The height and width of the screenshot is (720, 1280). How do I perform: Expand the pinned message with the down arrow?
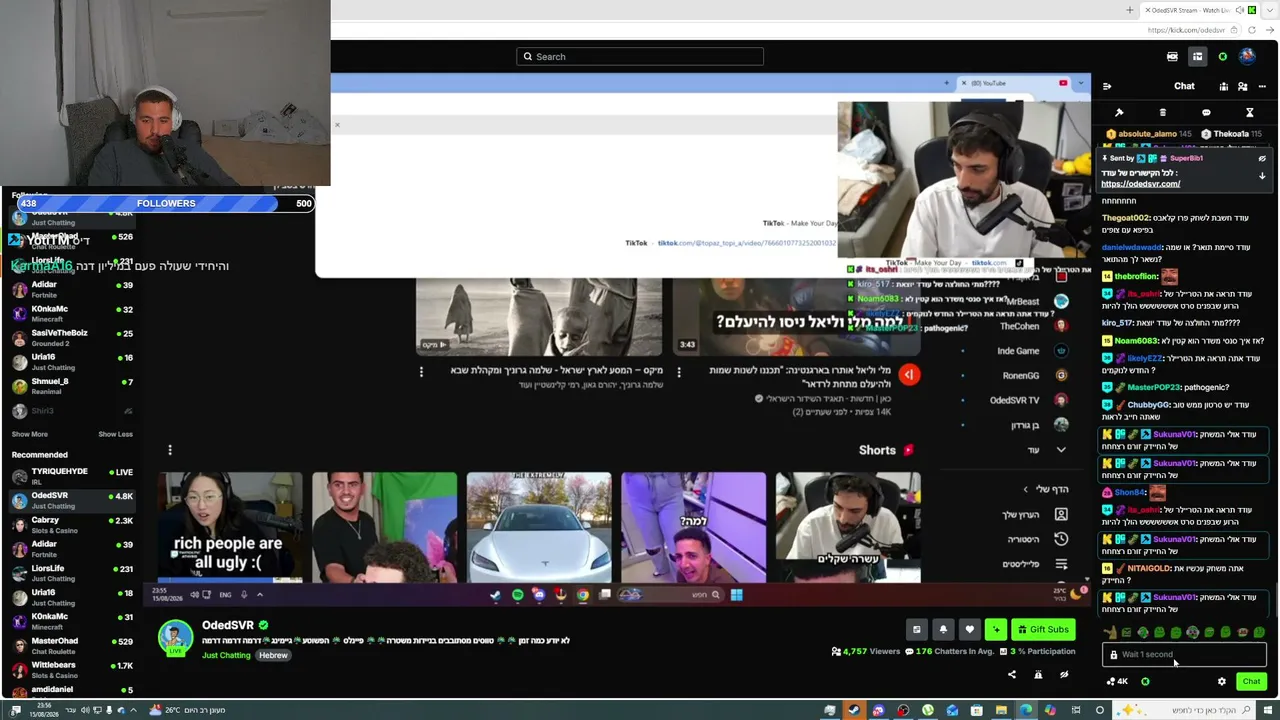pyautogui.click(x=1262, y=176)
